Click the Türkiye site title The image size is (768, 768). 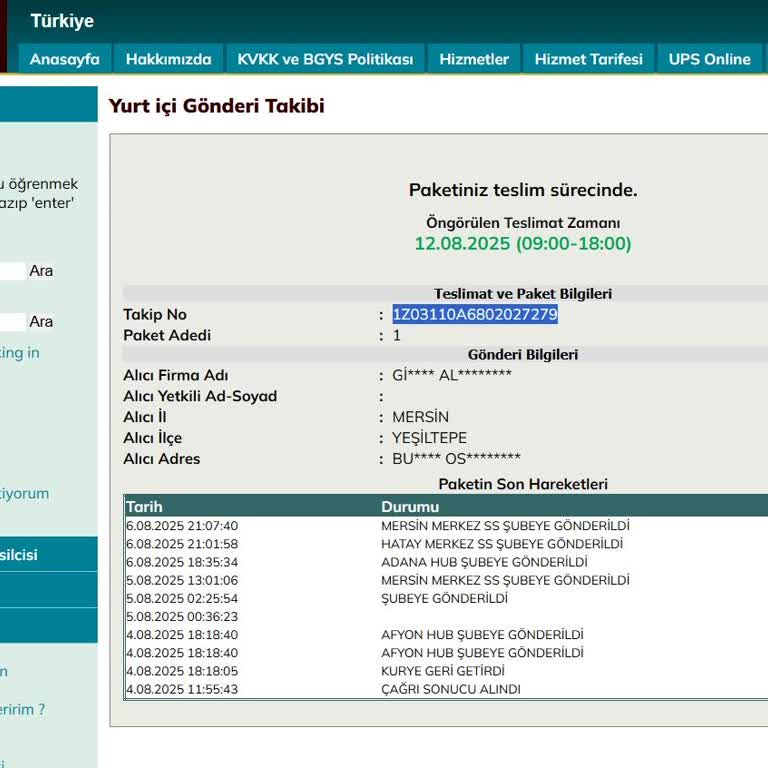tap(62, 21)
